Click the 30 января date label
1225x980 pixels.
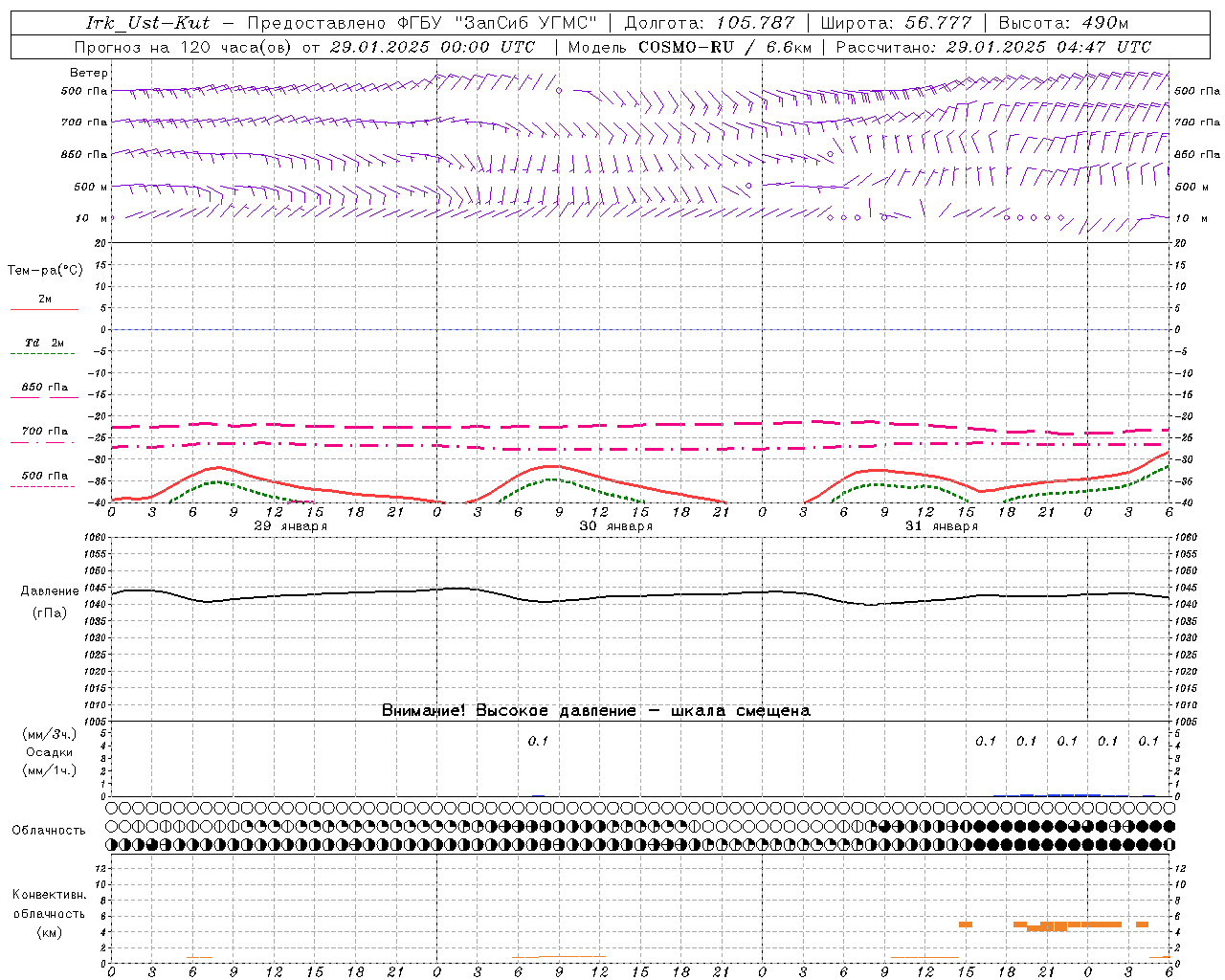pos(615,526)
